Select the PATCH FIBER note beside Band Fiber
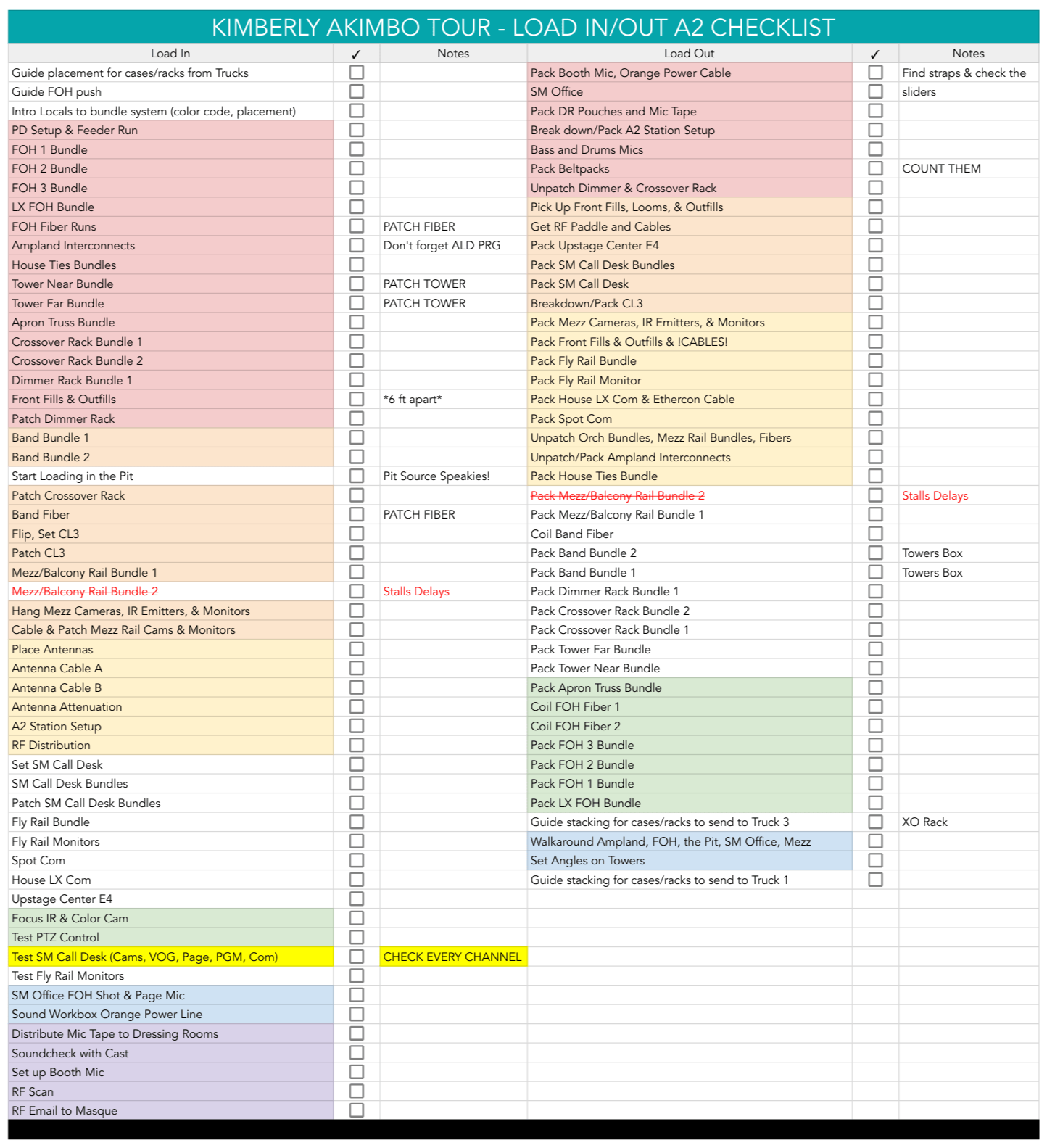The width and height of the screenshot is (1047, 1148). 453,514
